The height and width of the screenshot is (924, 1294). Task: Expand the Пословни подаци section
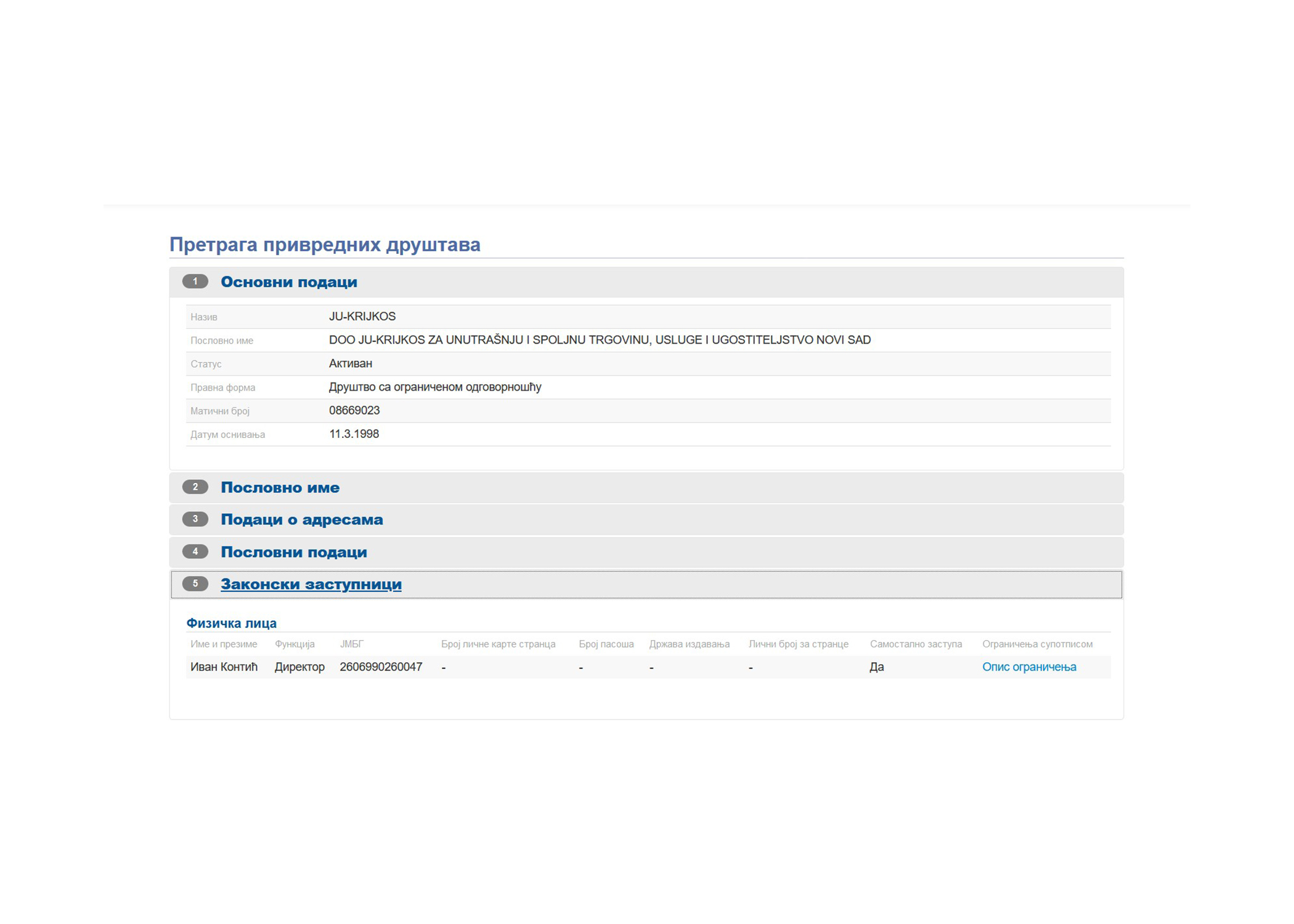coord(293,552)
